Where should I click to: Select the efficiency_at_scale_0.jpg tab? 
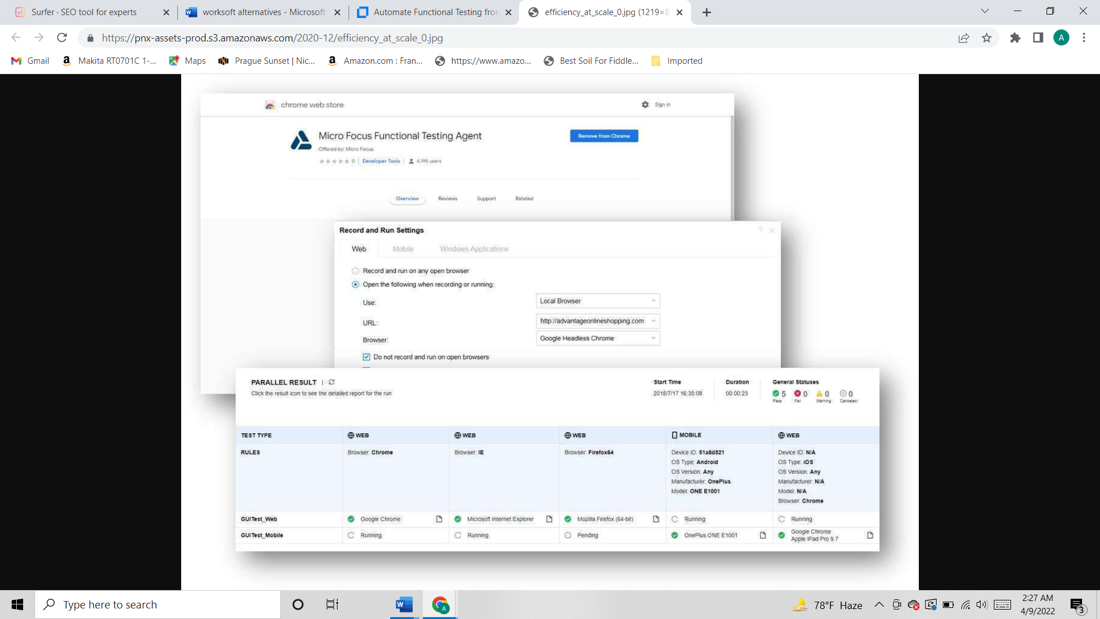point(605,12)
